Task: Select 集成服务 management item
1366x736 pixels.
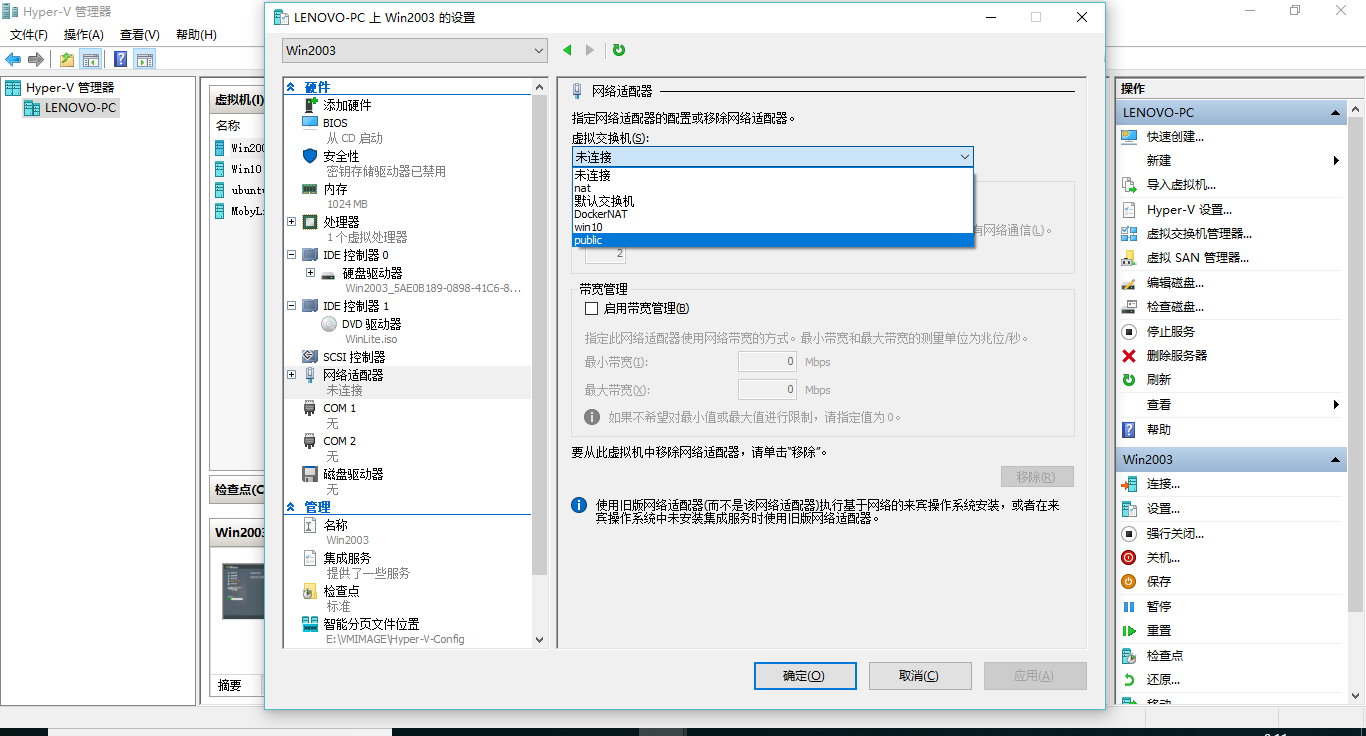Action: tap(346, 558)
